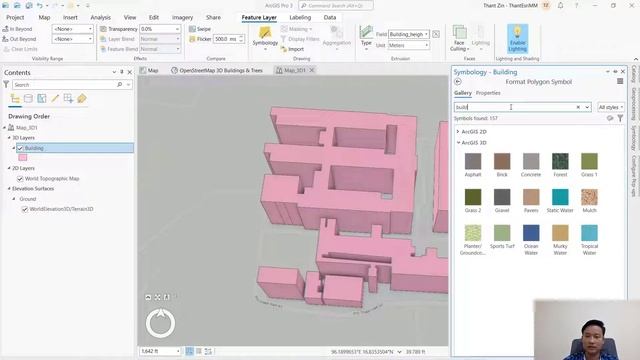
Task: Open the Analysis ribbon tab
Action: 100,18
